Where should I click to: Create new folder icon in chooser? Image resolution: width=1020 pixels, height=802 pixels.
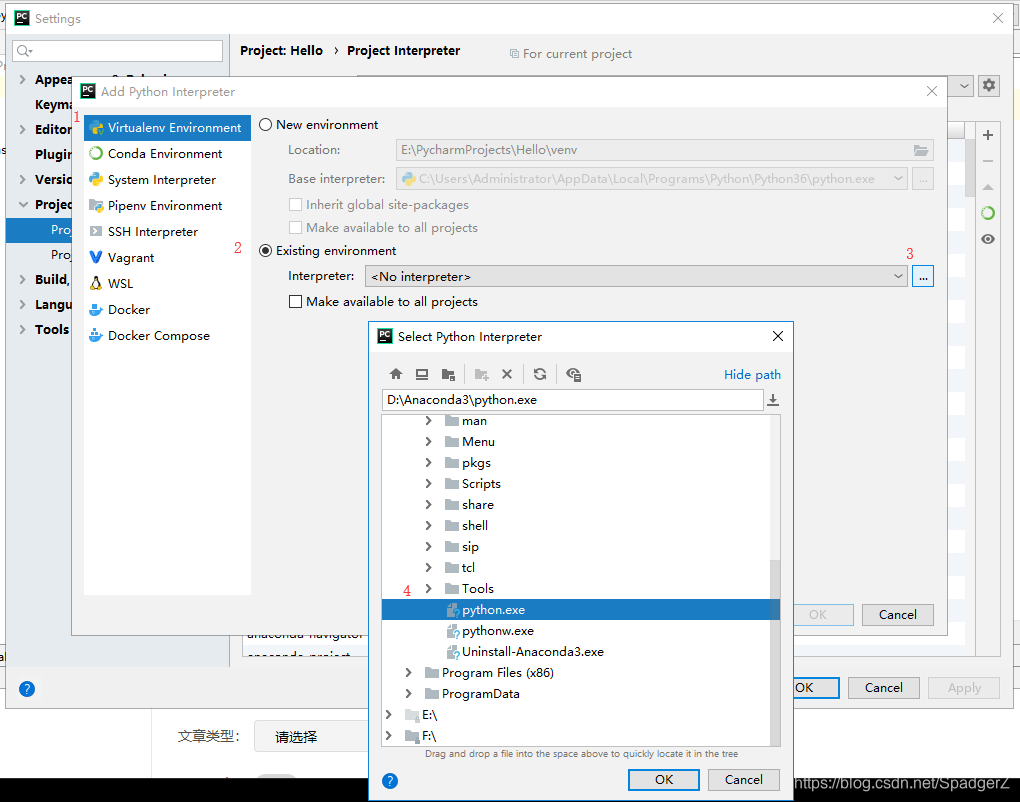pos(481,374)
